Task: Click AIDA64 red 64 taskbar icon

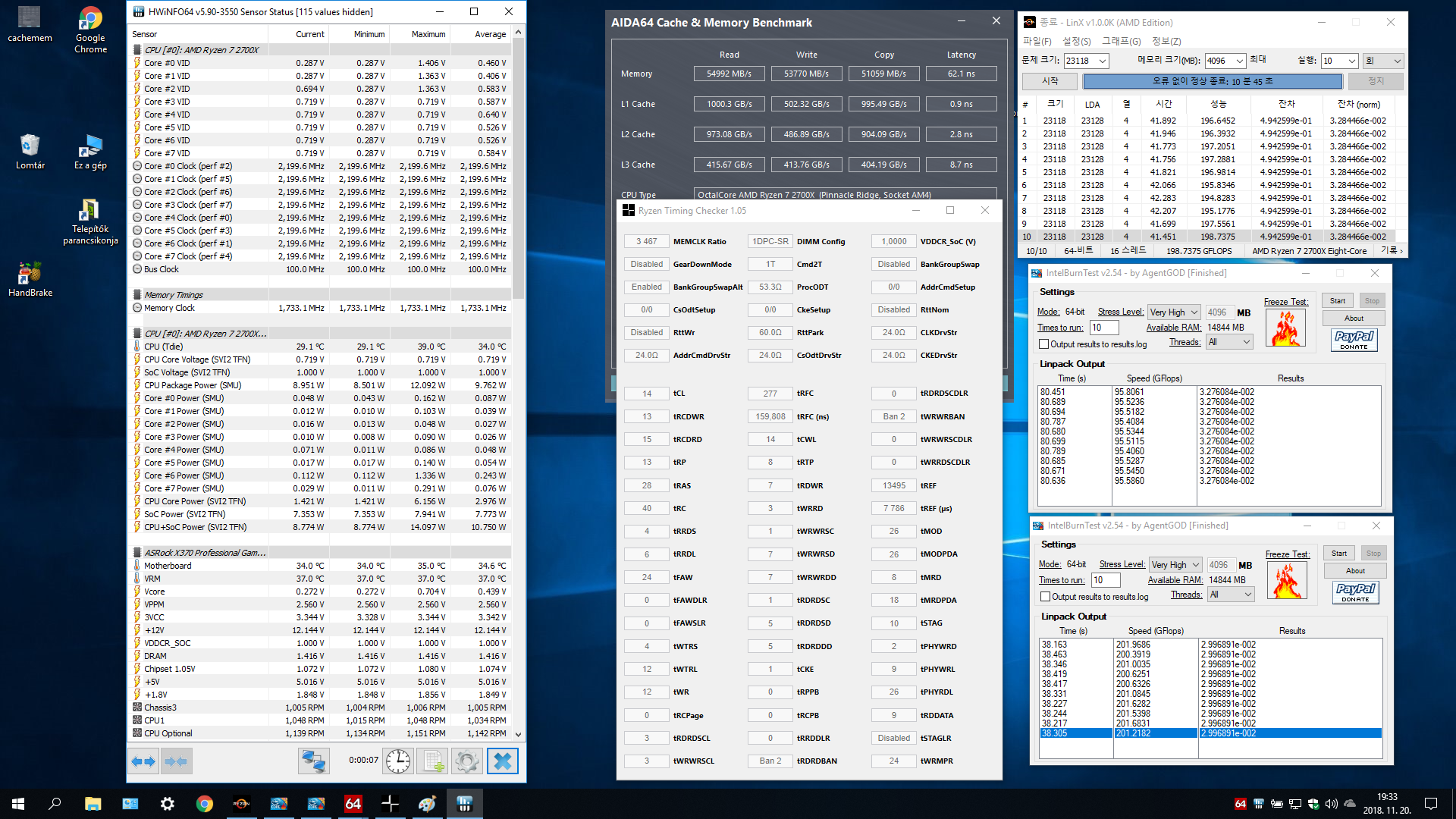Action: coord(353,804)
